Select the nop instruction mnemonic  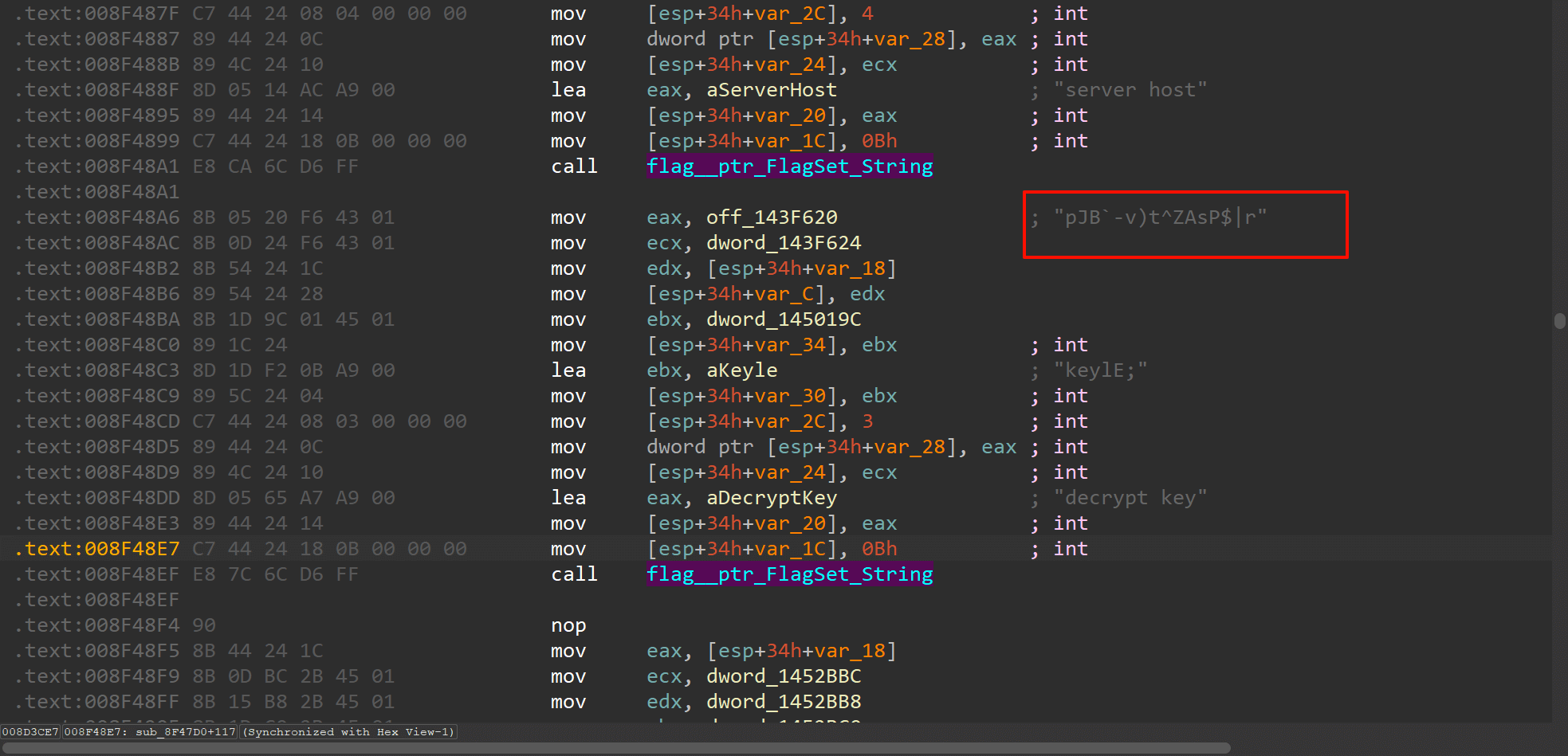[568, 626]
